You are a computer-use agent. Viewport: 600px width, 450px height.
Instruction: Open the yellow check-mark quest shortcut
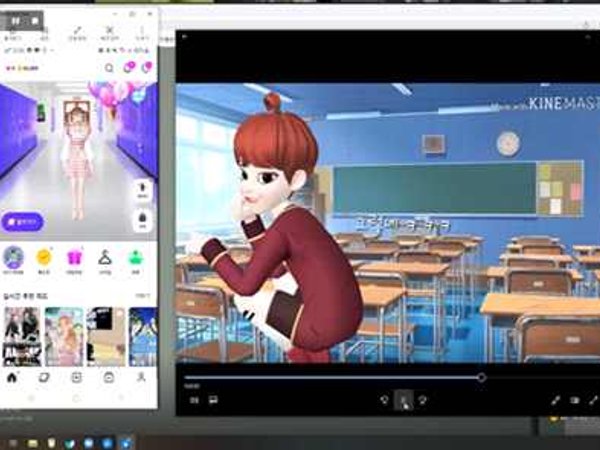tap(44, 257)
